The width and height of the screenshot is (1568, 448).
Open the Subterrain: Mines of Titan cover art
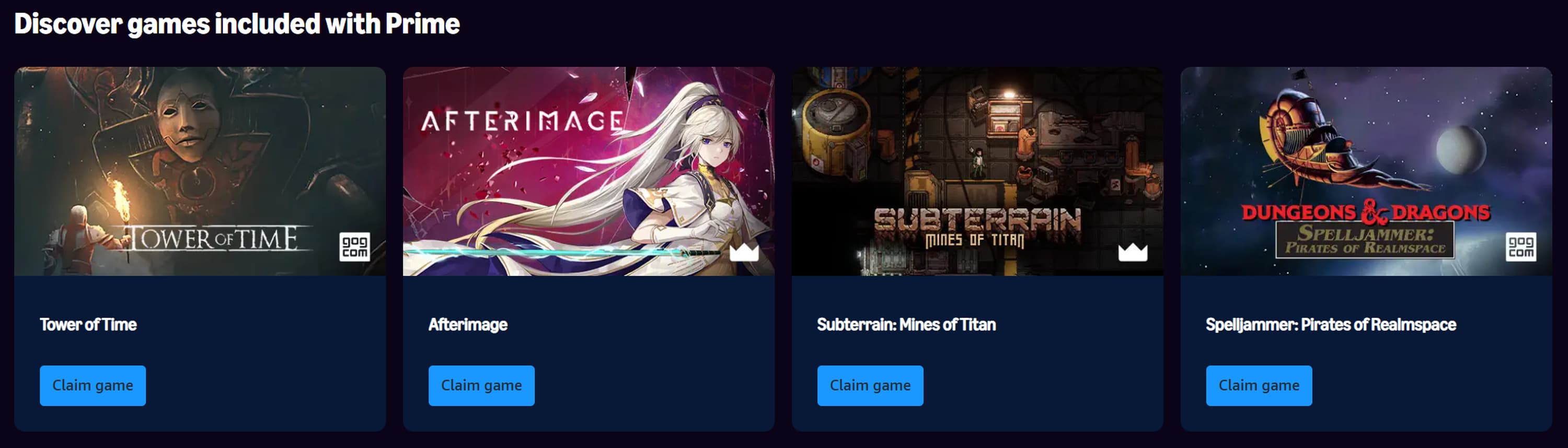click(977, 171)
